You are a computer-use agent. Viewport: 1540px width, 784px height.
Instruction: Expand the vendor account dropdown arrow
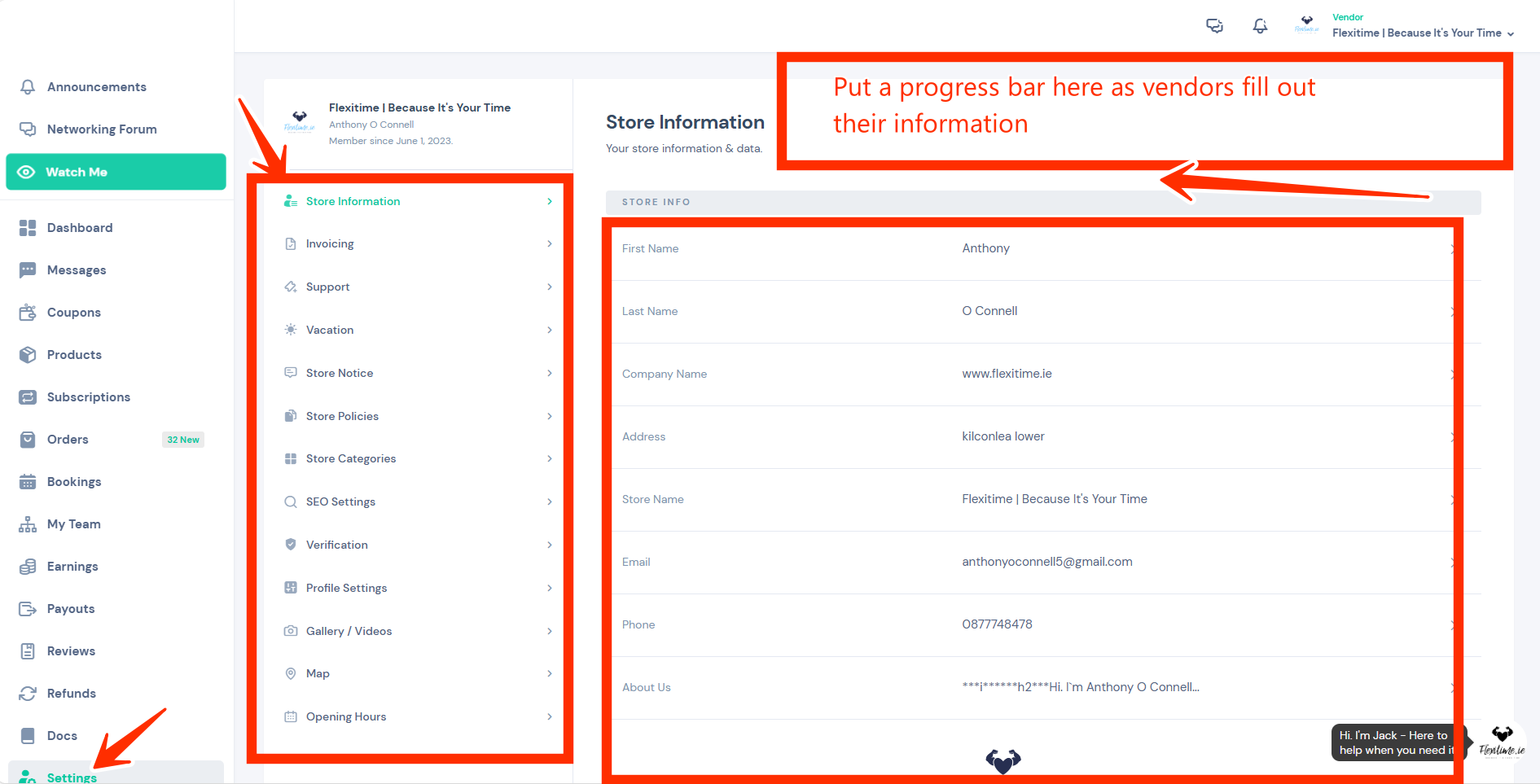click(x=1511, y=34)
